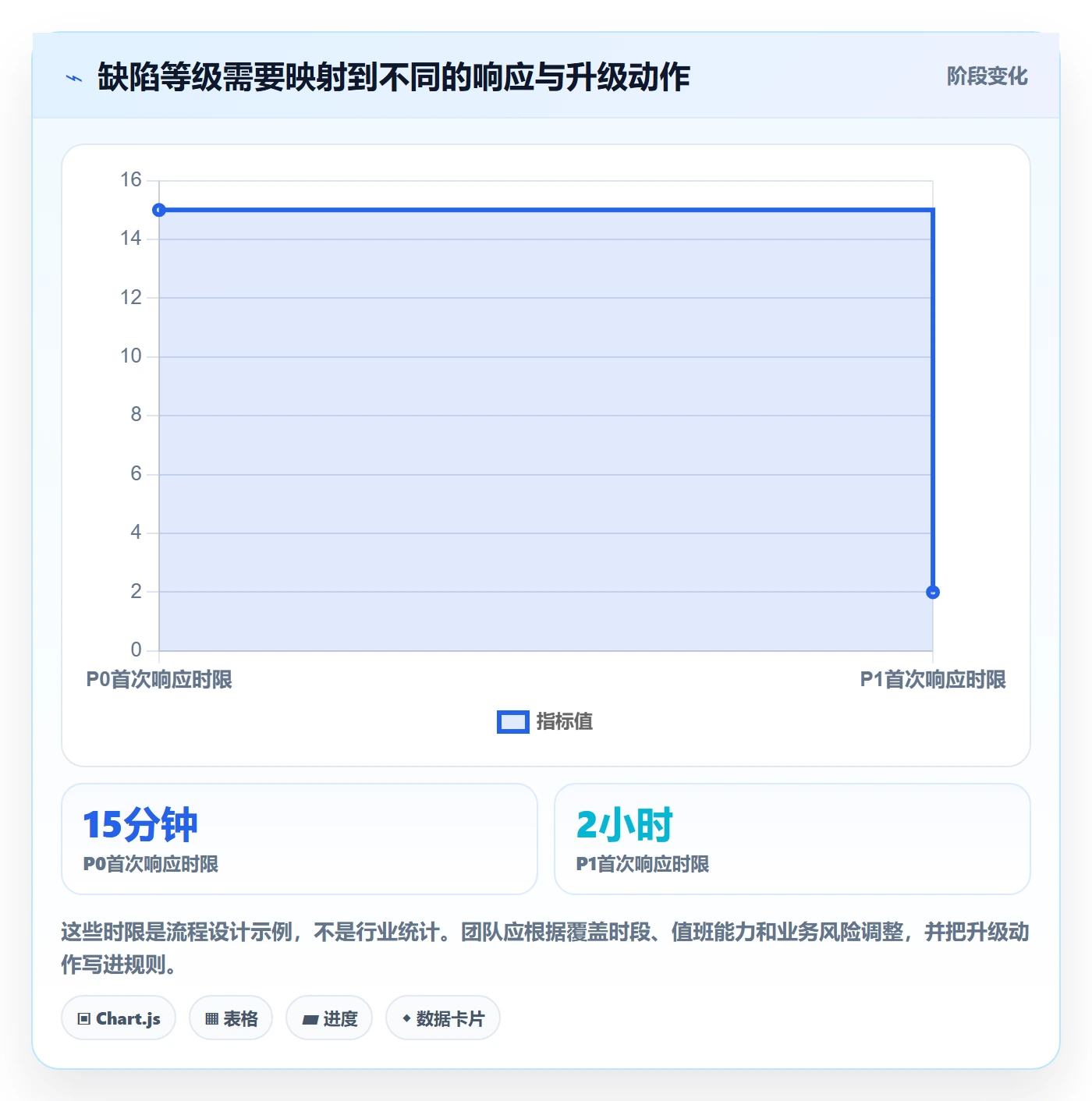Select the data point at P0首次响应时限
The height and width of the screenshot is (1101, 1092).
[159, 210]
